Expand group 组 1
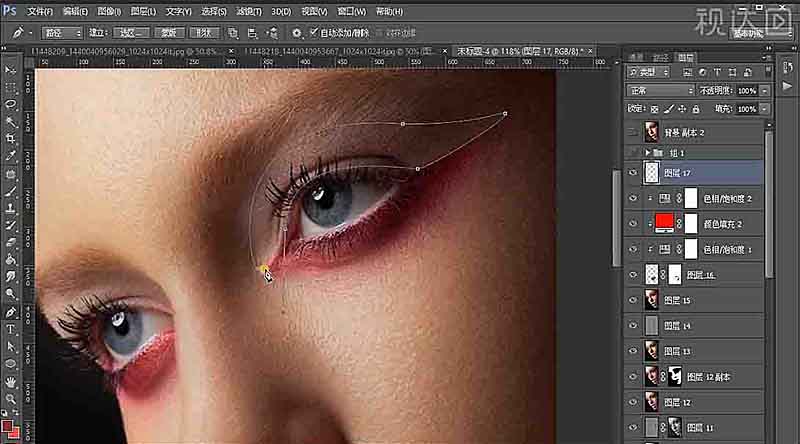 (x=647, y=153)
